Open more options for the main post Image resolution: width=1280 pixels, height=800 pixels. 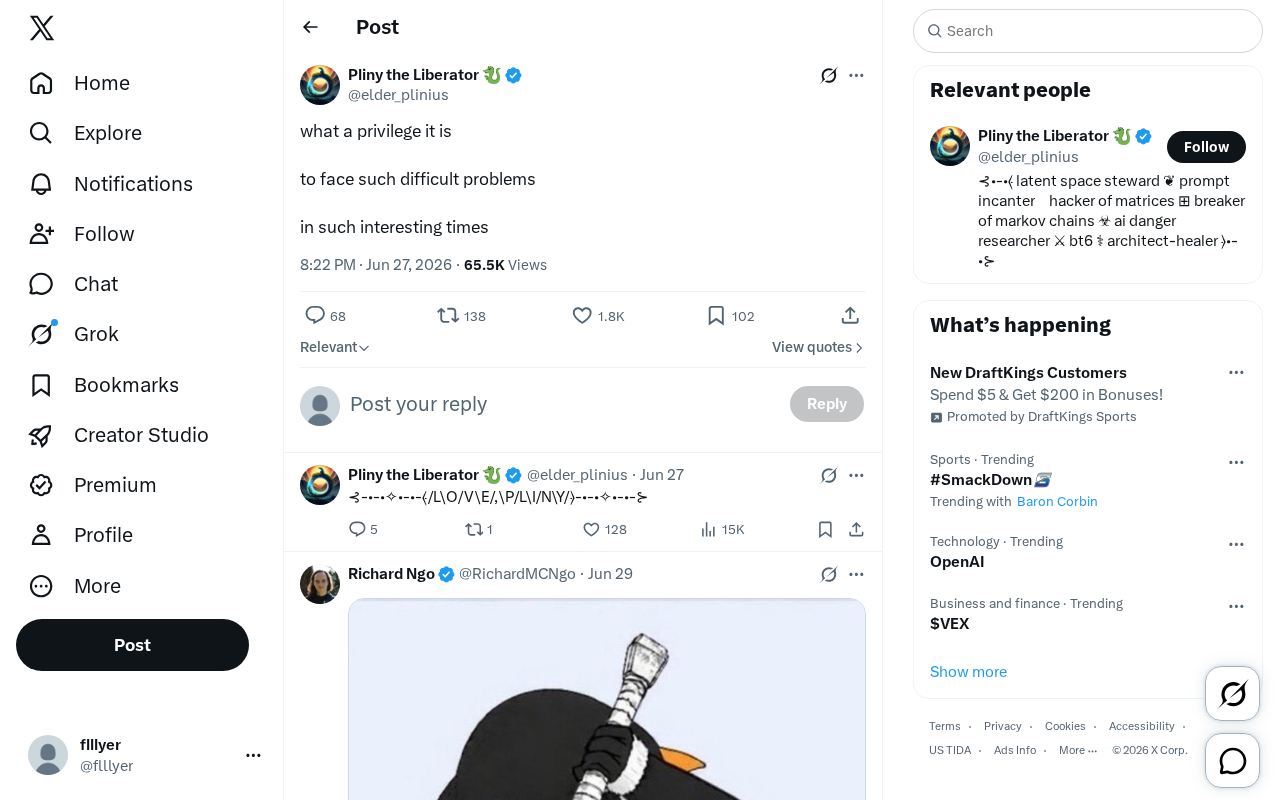[856, 75]
